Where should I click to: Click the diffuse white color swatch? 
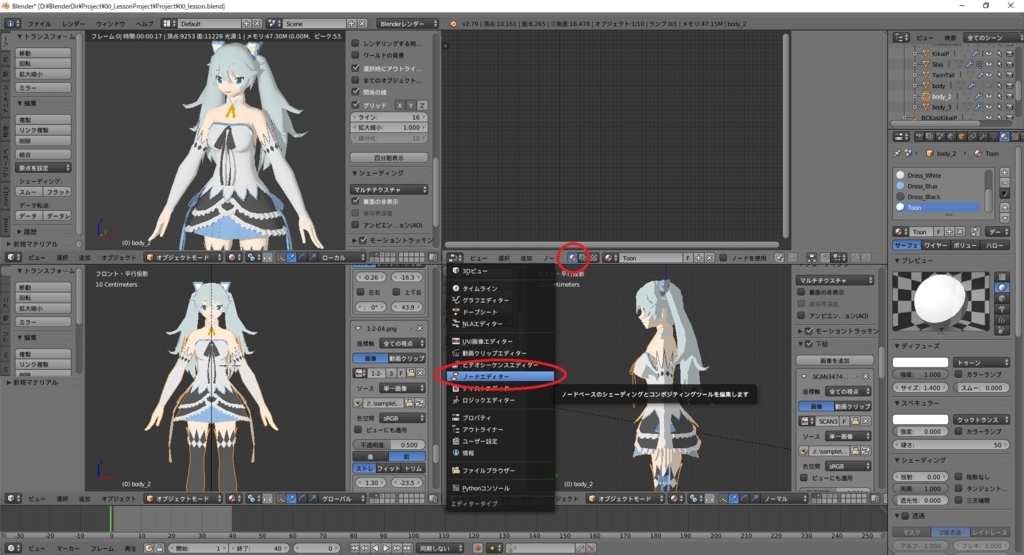[920, 362]
